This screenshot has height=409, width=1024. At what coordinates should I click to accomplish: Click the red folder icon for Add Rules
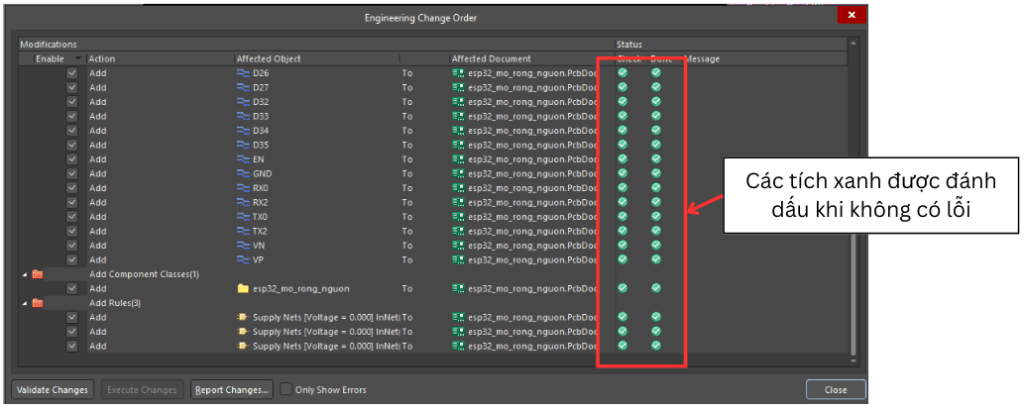(x=37, y=303)
